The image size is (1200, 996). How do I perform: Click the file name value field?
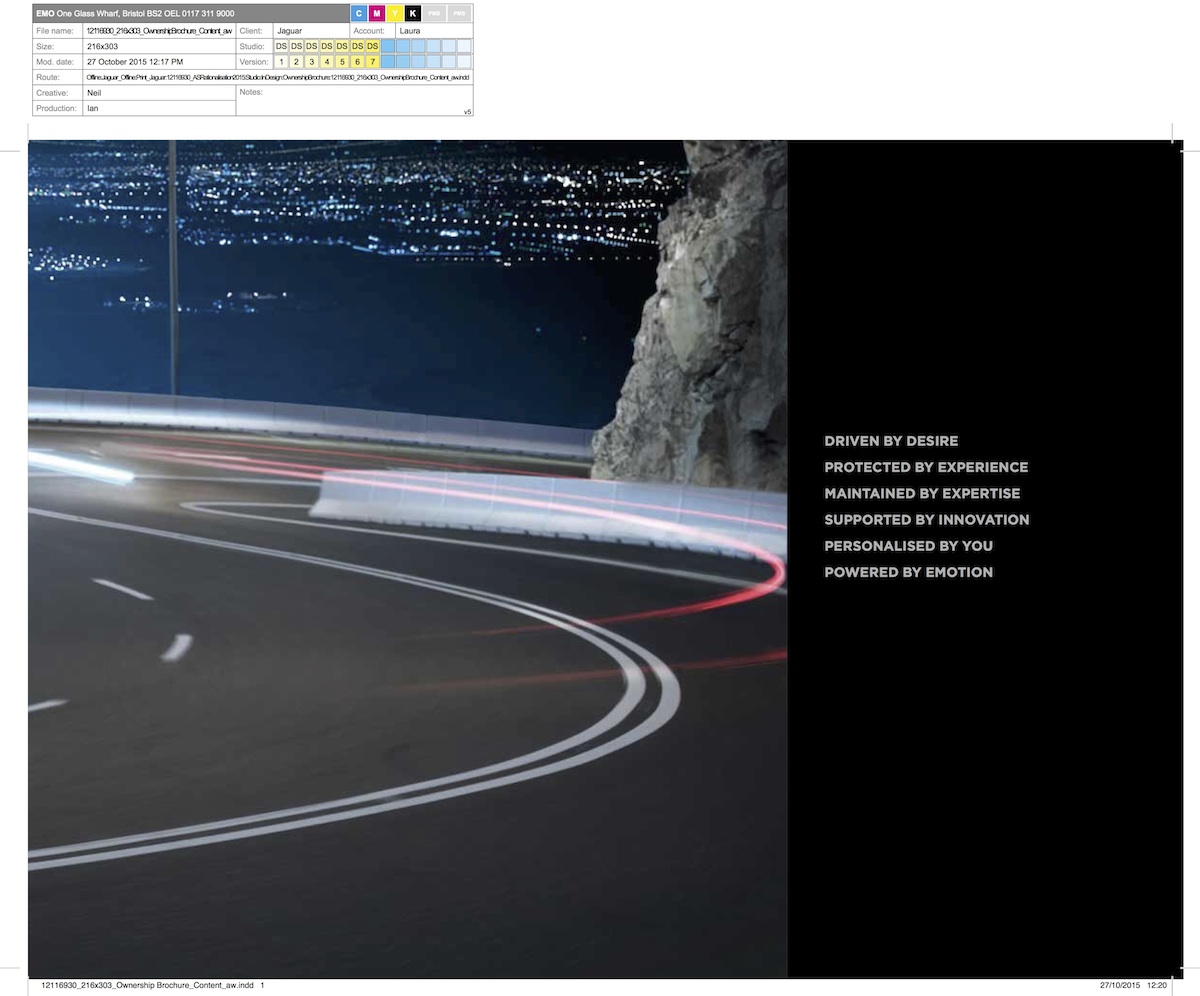(159, 31)
